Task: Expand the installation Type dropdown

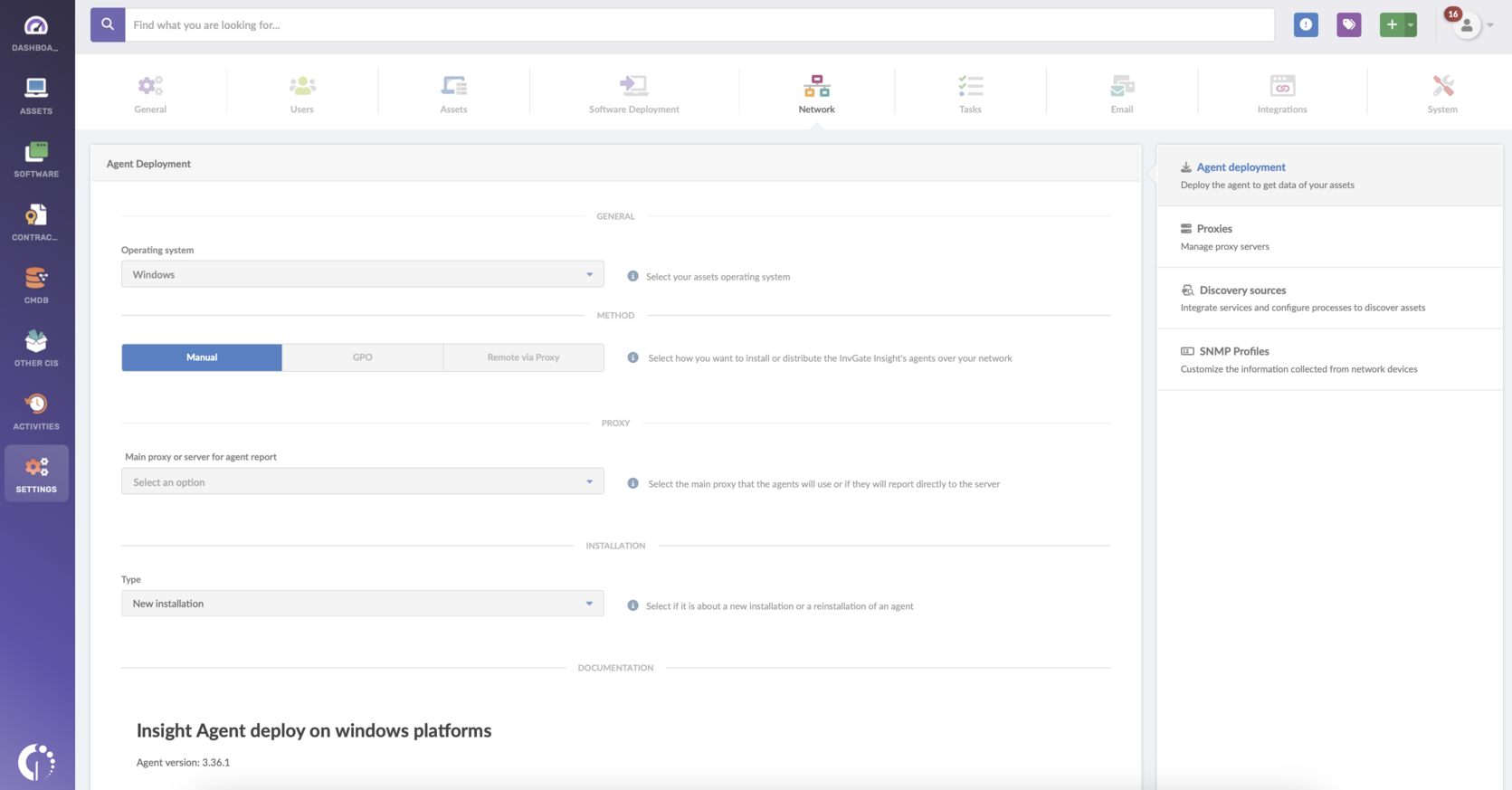Action: [x=362, y=604]
